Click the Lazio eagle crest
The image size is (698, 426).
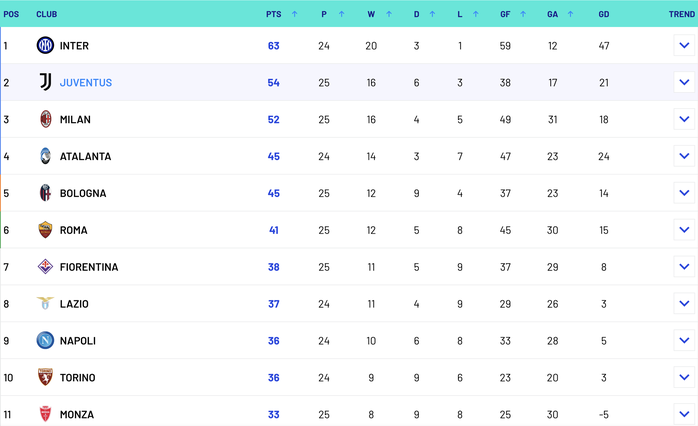(x=45, y=304)
